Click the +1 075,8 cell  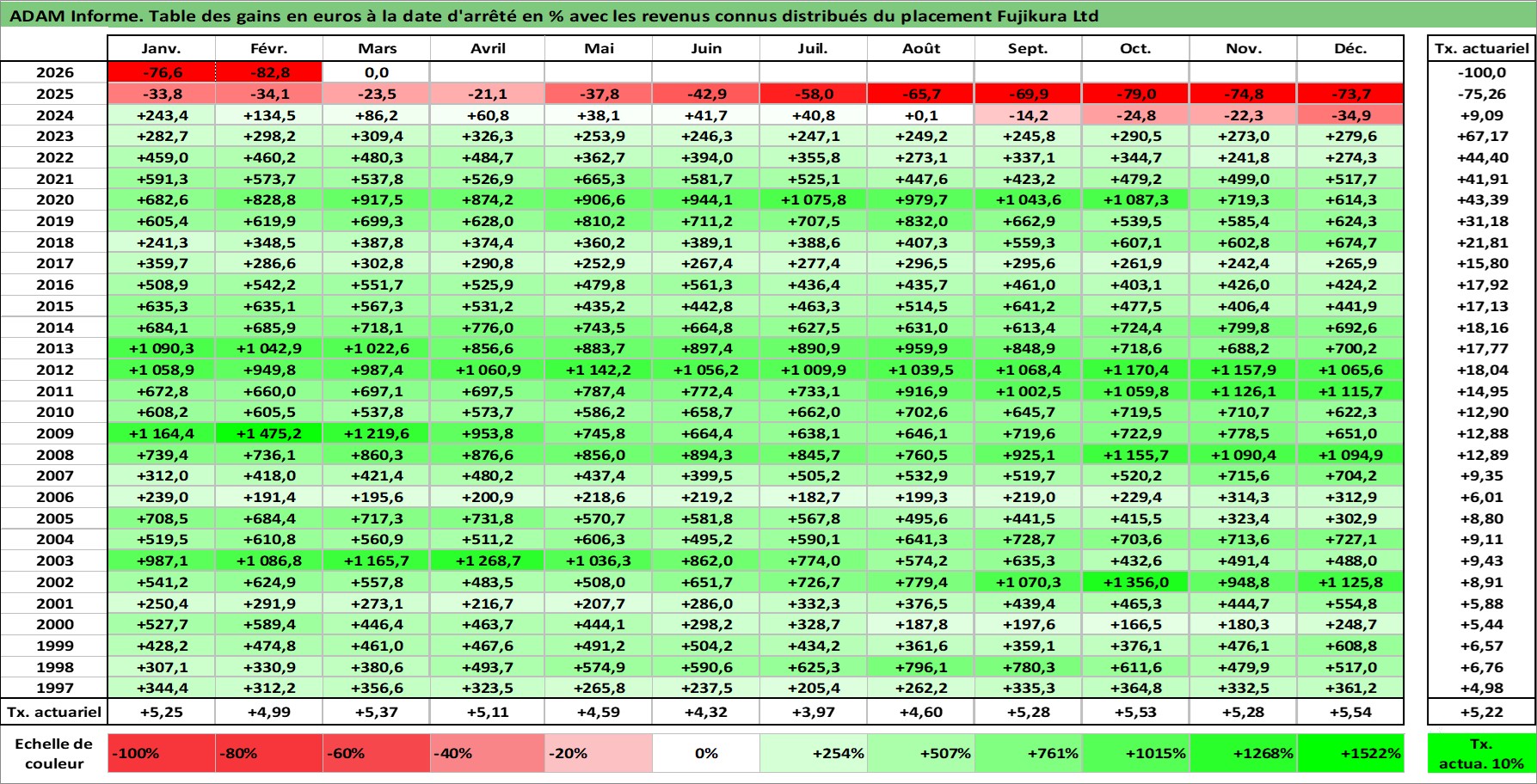[x=813, y=199]
